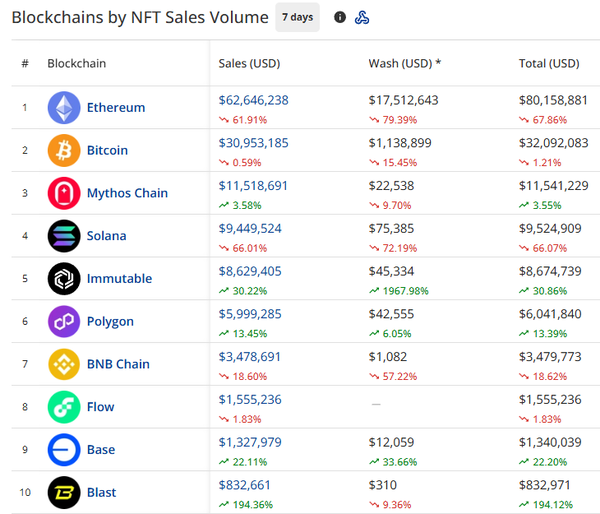Sort by Wash (USD) column header
The width and height of the screenshot is (600, 514).
tap(405, 64)
